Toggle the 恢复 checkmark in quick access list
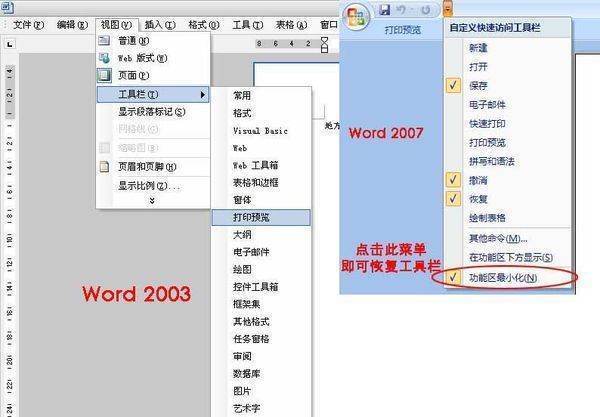Viewport: 600px width, 417px height. click(453, 199)
